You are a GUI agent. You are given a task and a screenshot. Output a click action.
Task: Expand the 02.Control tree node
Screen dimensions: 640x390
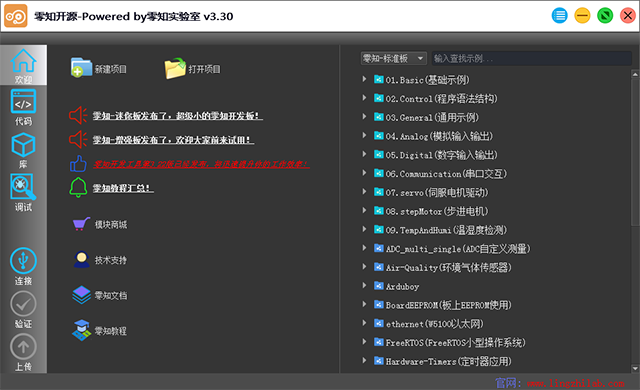click(x=364, y=98)
